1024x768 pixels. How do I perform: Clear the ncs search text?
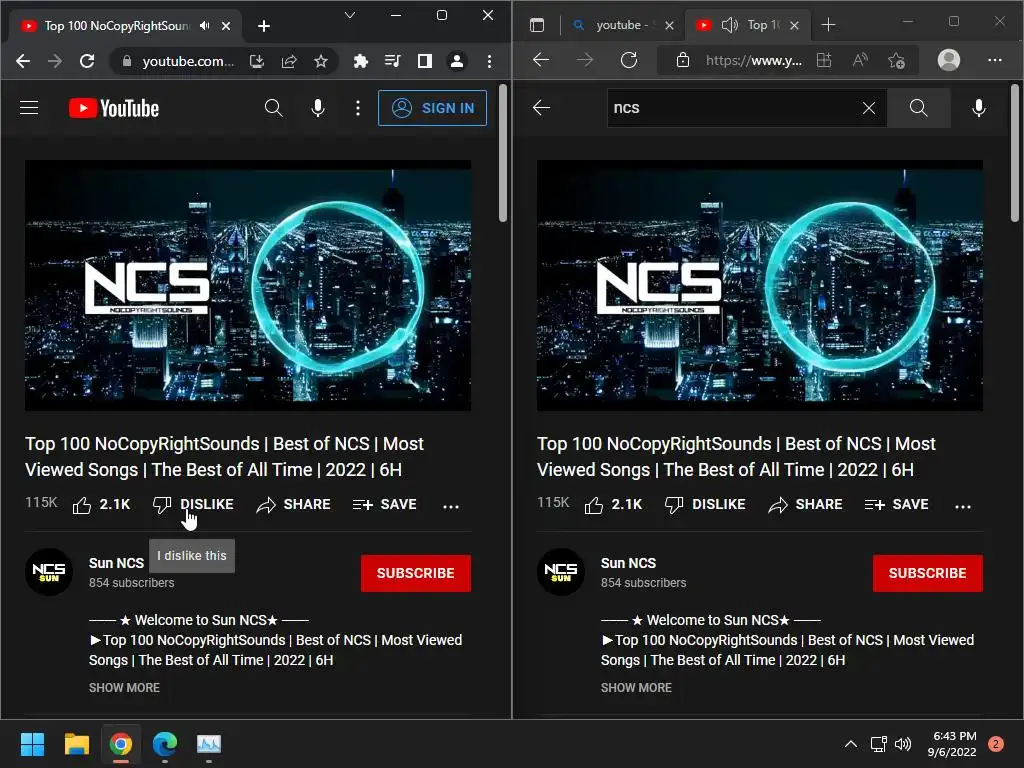[869, 108]
